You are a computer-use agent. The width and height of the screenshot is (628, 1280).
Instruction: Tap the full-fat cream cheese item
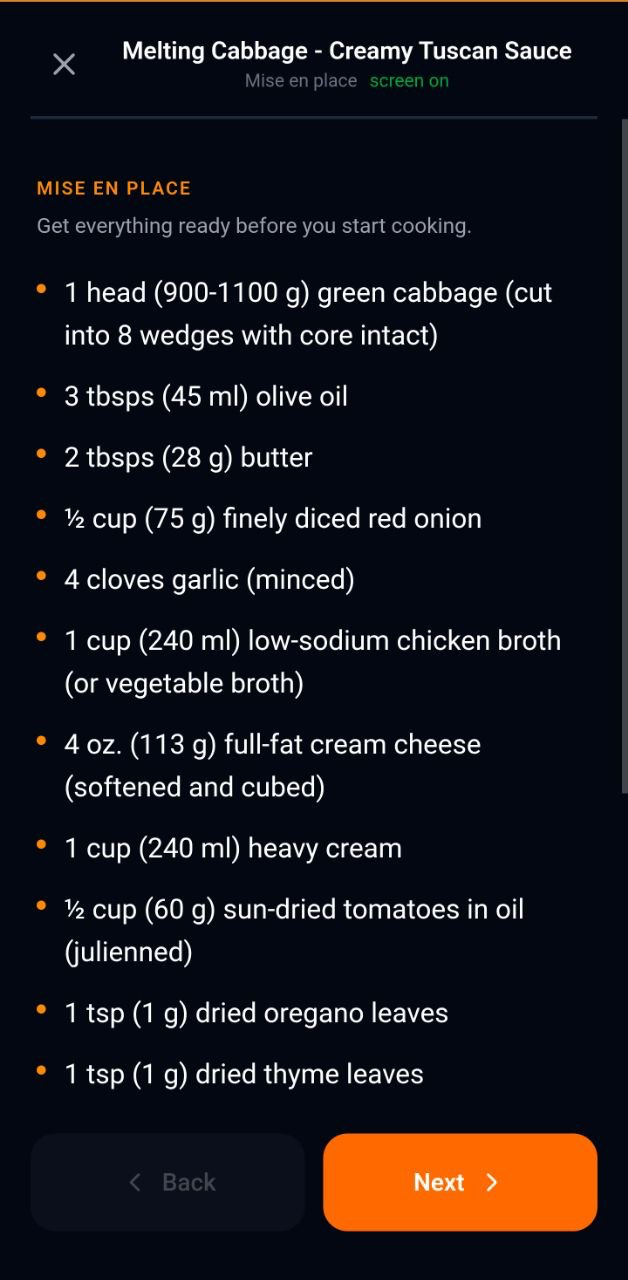point(272,765)
